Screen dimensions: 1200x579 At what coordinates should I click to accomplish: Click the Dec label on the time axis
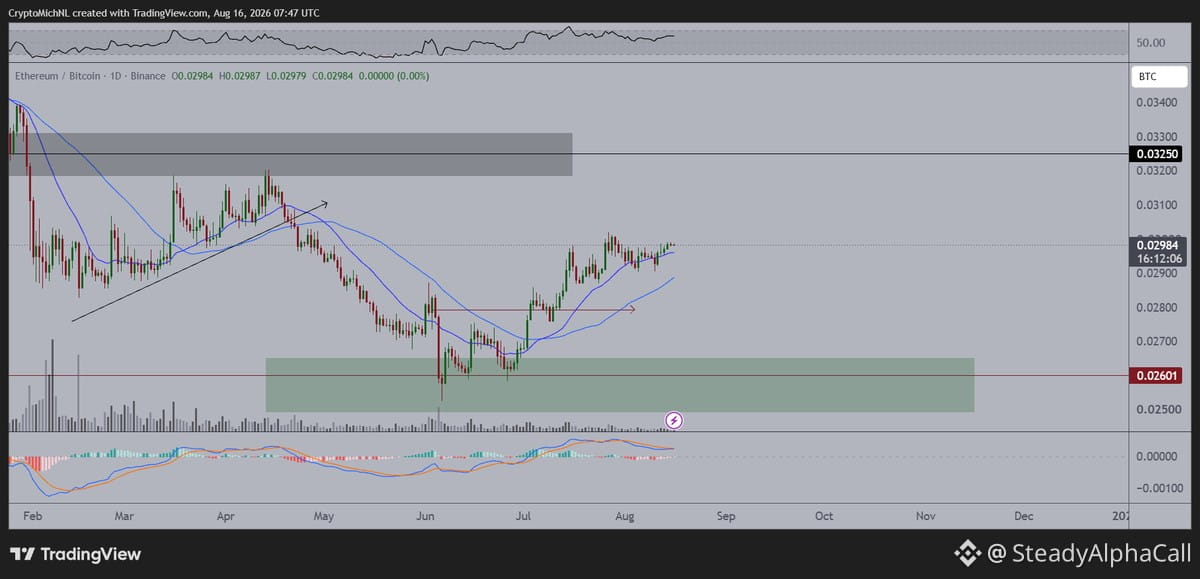(x=1024, y=517)
